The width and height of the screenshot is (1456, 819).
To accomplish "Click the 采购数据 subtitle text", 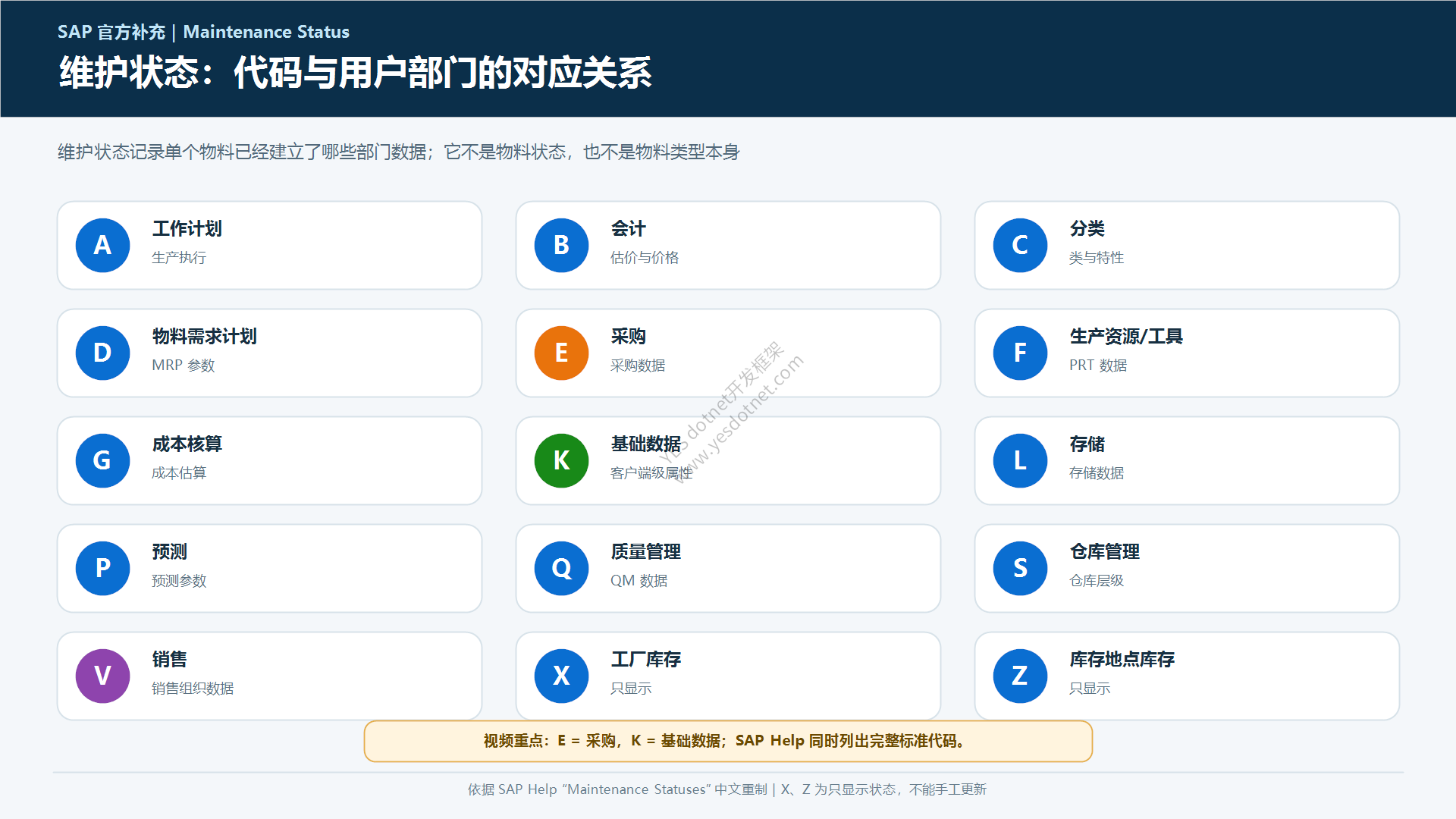I will click(x=638, y=366).
